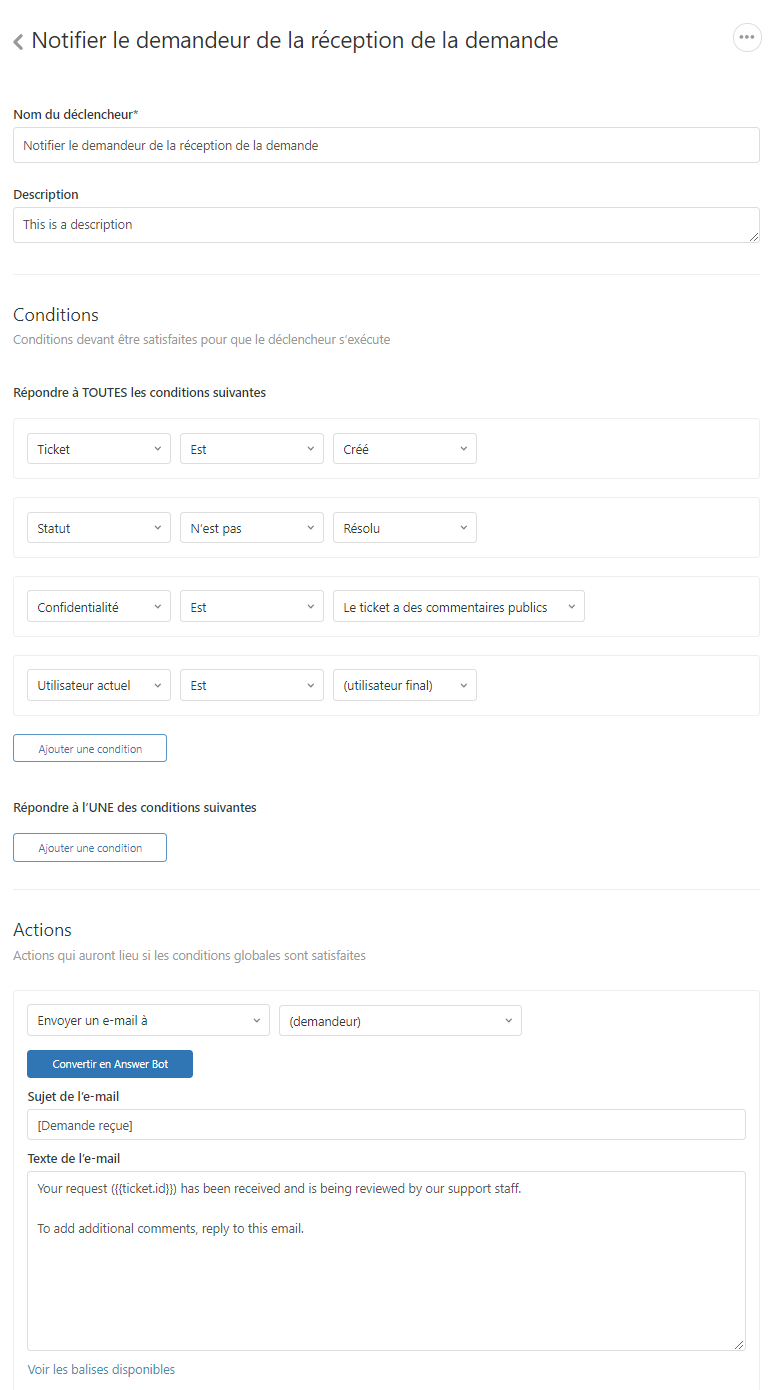The image size is (771, 1390).
Task: Change the N'est pas operator dropdown
Action: pos(251,528)
